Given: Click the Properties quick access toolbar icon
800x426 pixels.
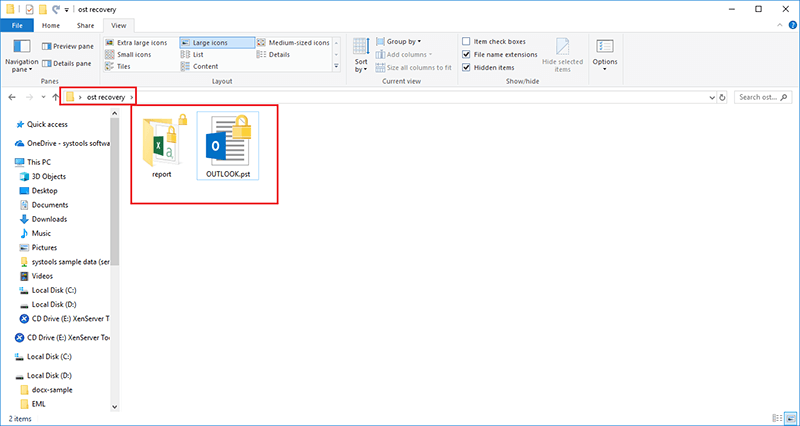Looking at the screenshot, I should tap(30, 9).
